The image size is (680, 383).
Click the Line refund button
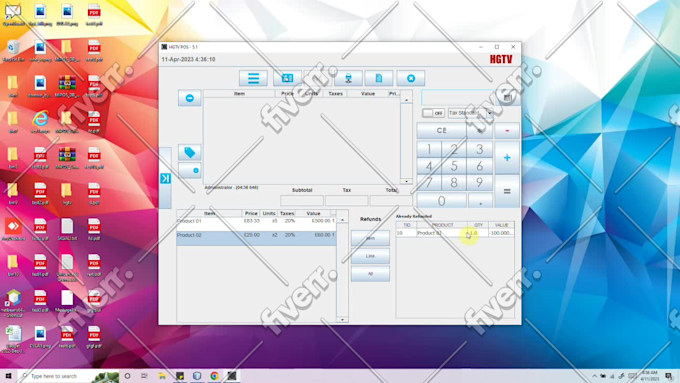pos(370,256)
